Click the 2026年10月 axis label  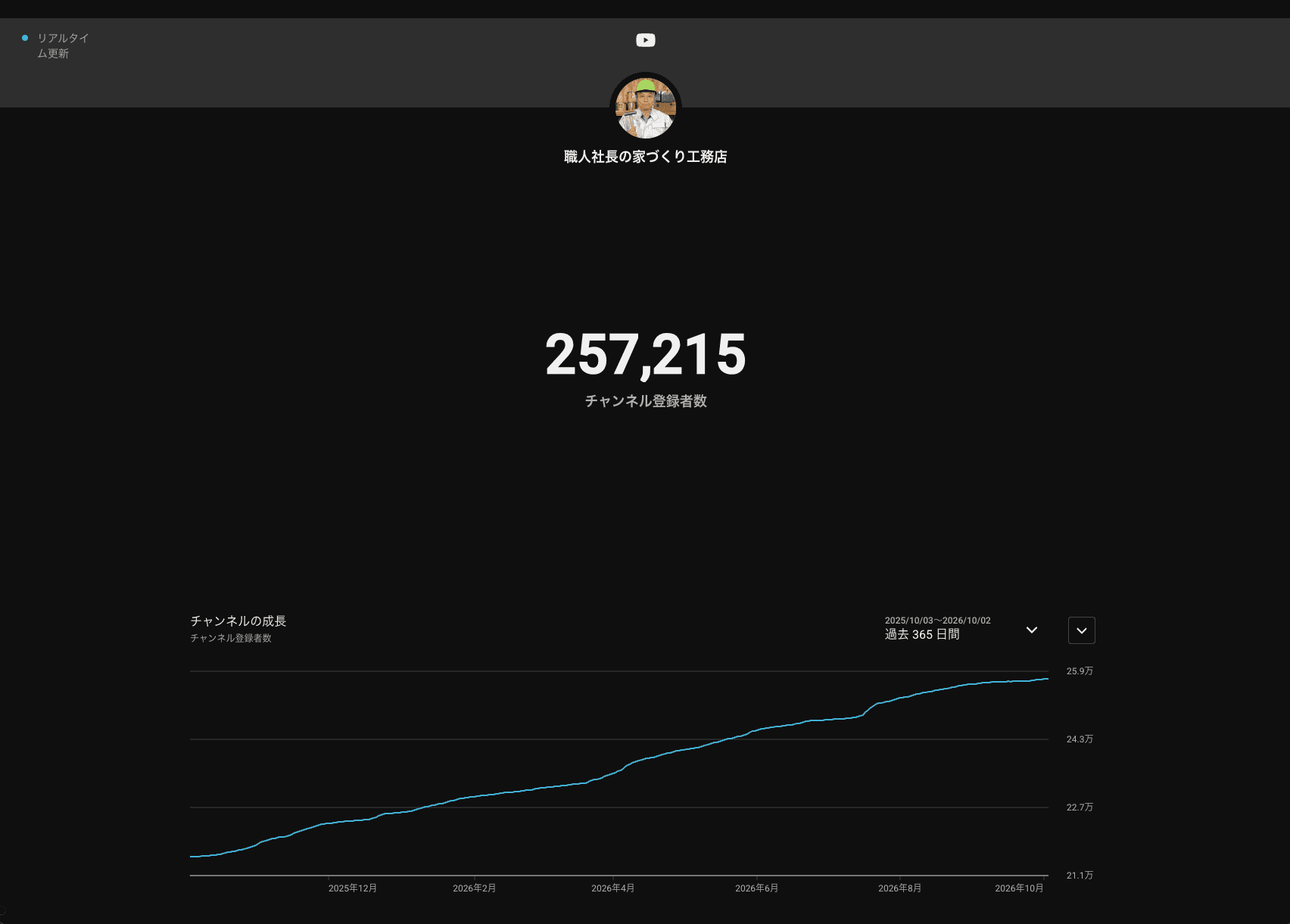coord(1019,888)
